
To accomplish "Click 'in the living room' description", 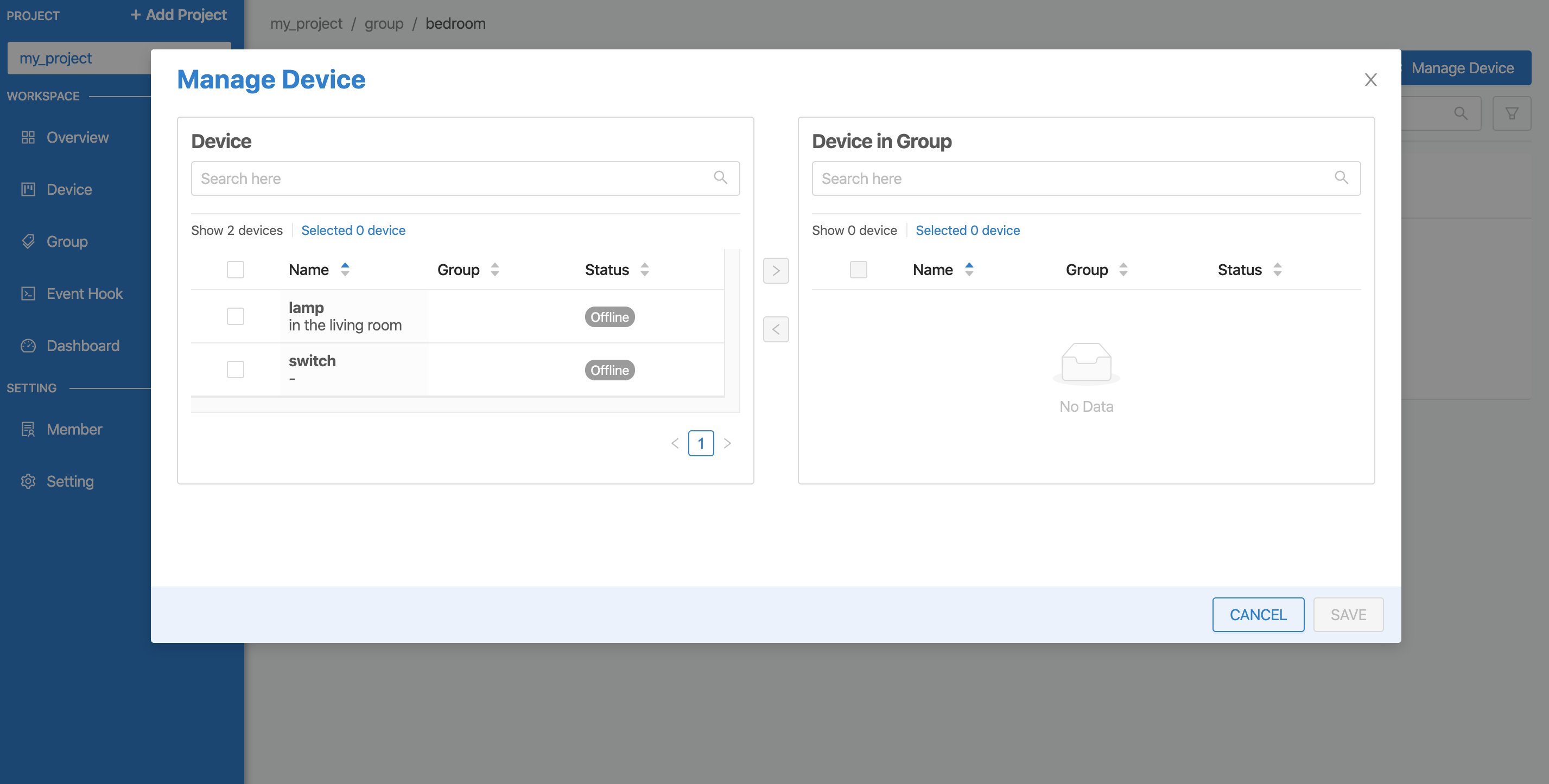I will point(345,325).
